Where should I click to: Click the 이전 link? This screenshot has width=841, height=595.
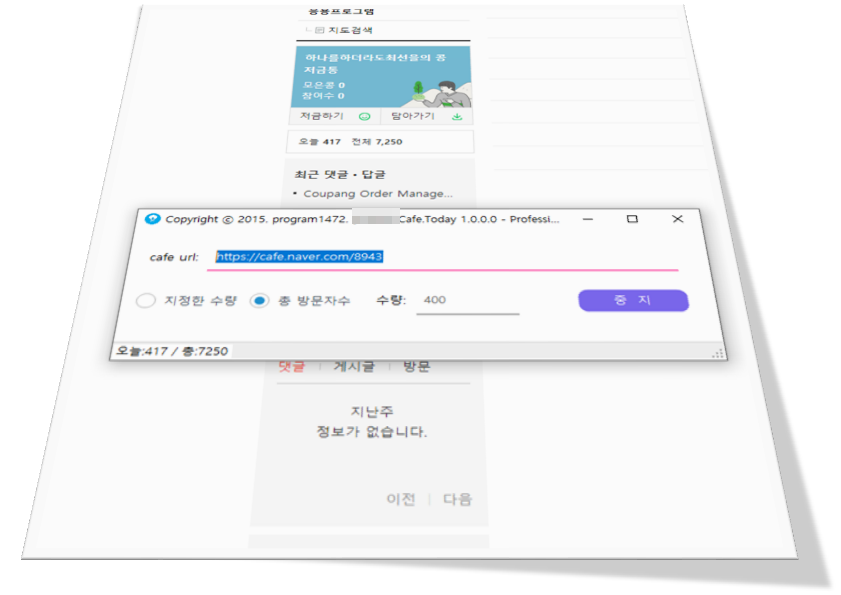click(x=400, y=499)
